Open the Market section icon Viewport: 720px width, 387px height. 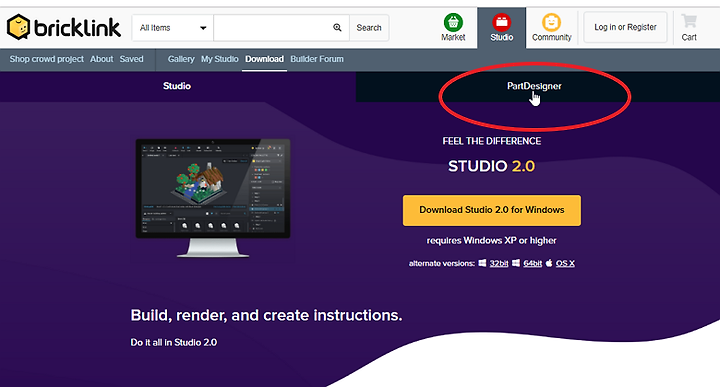click(453, 28)
